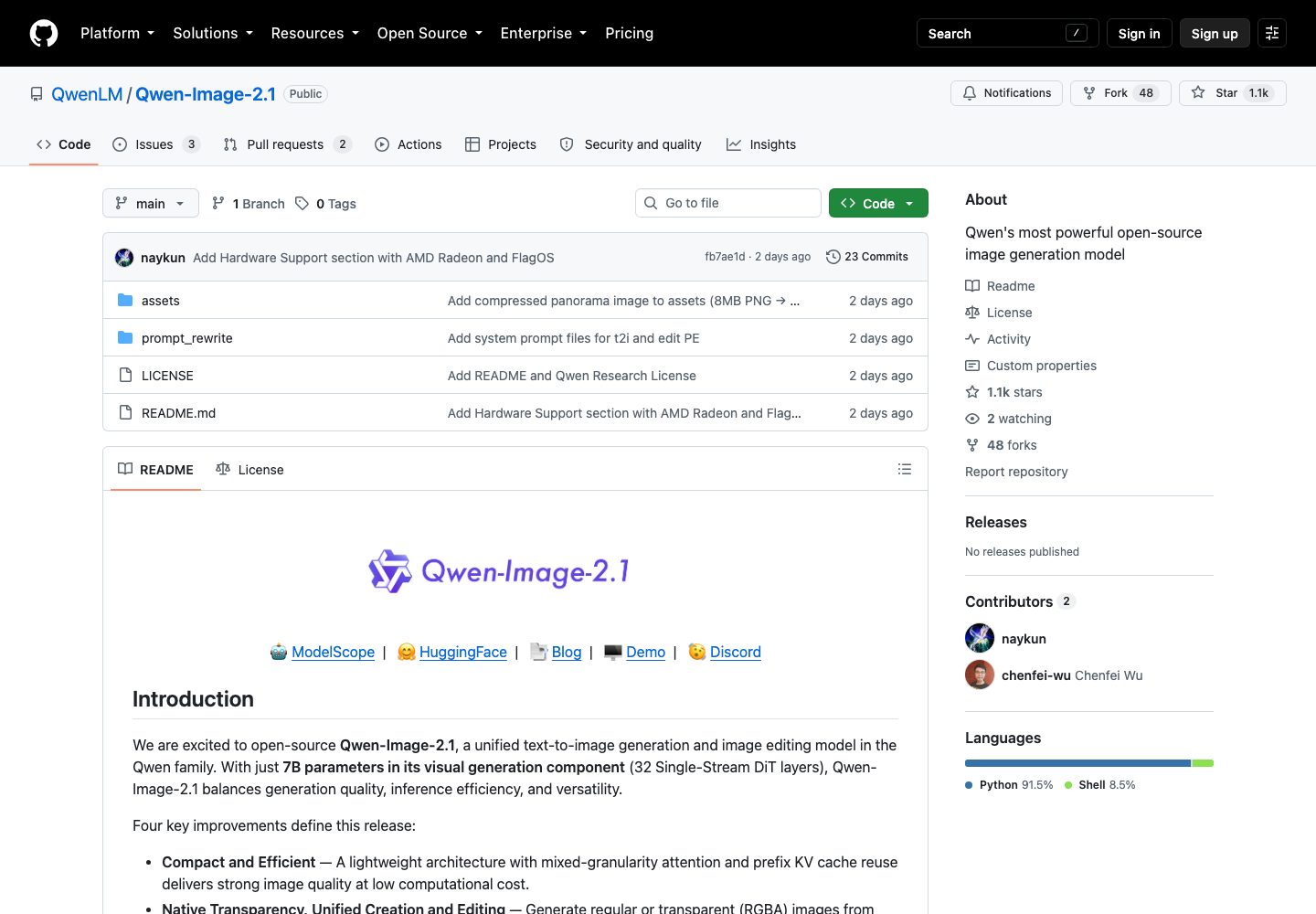Switch to the Pull requests tab

[287, 144]
